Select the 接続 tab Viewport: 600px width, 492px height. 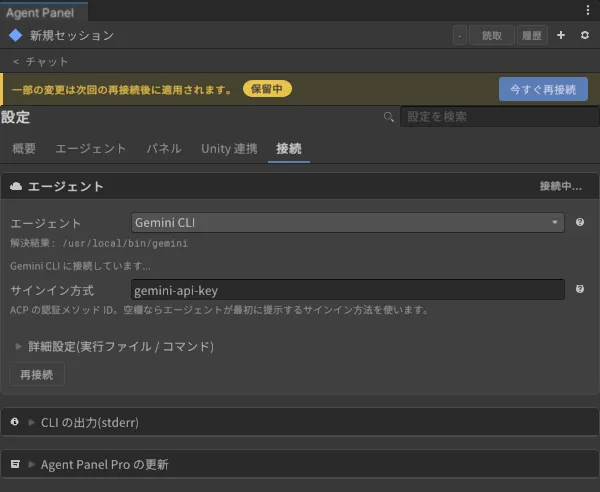click(289, 148)
